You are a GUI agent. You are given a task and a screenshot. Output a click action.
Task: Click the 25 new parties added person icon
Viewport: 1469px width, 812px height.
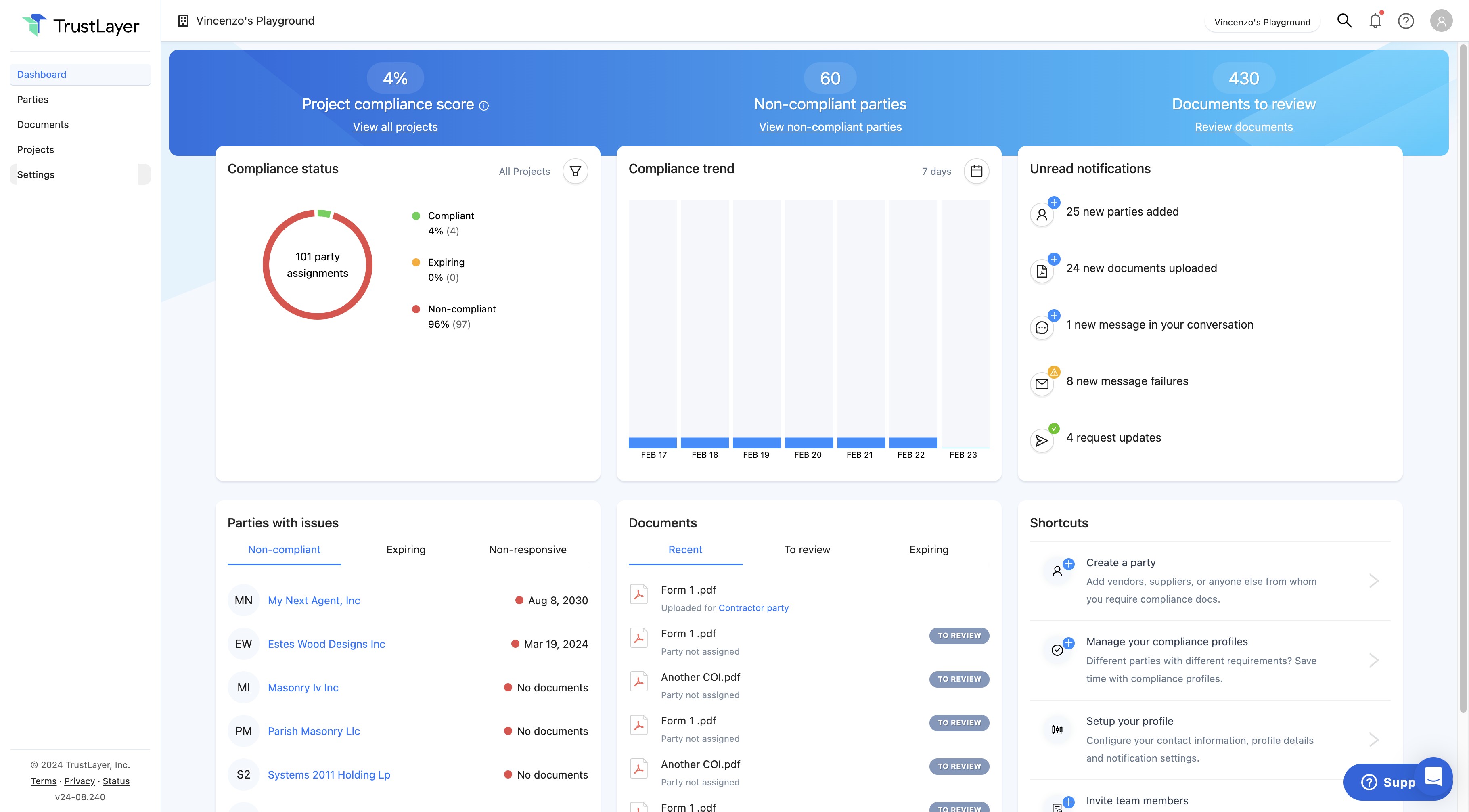point(1042,215)
